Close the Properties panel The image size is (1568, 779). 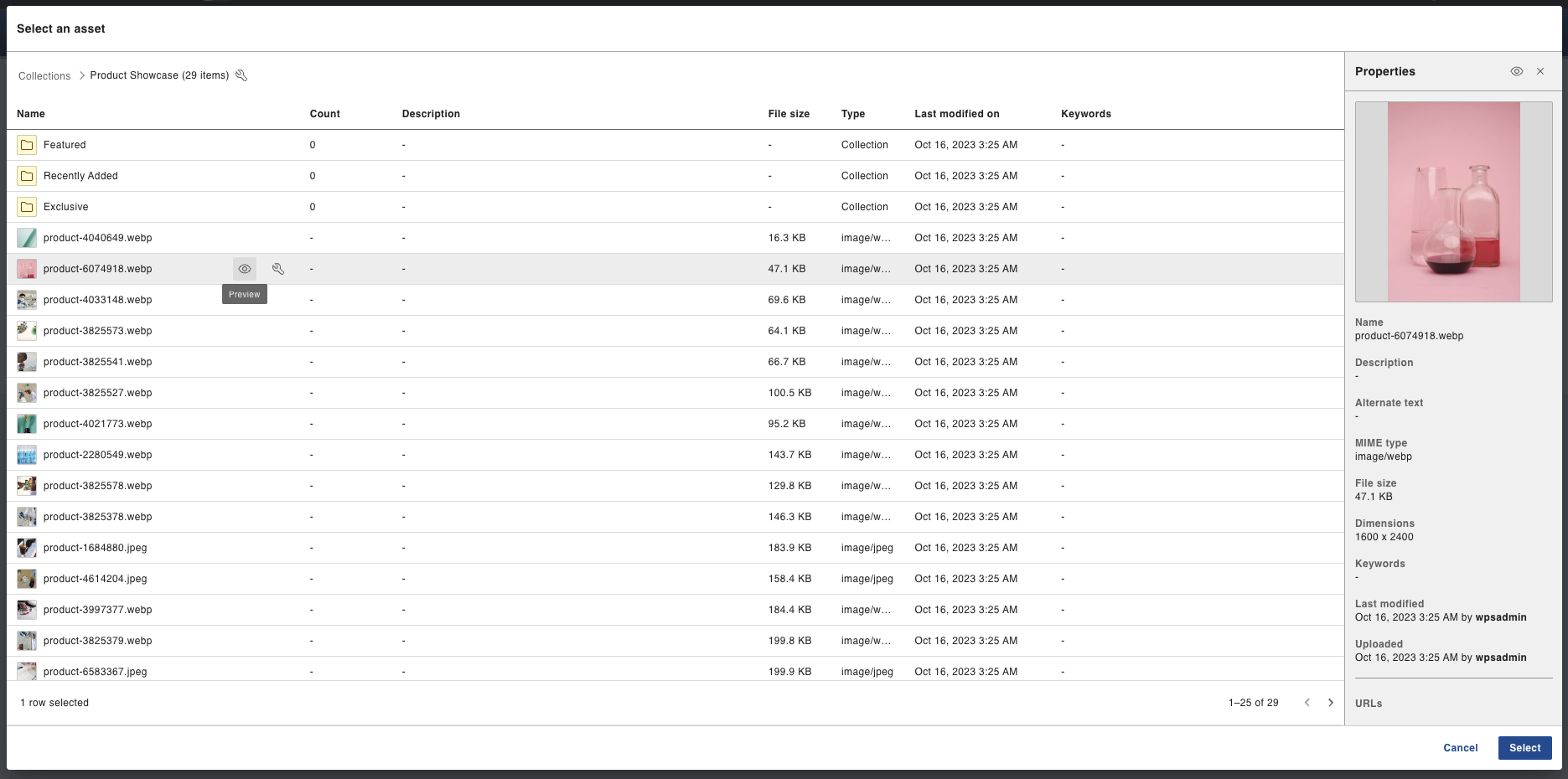(1540, 72)
